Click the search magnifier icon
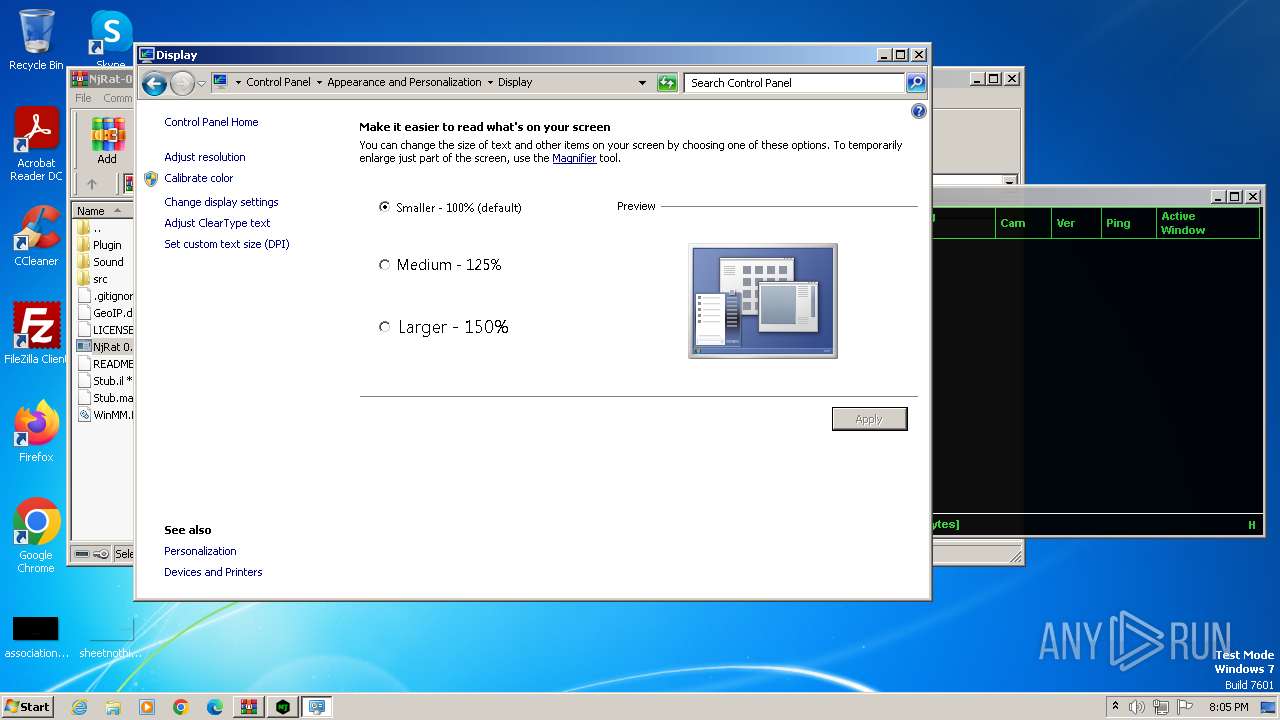 916,83
